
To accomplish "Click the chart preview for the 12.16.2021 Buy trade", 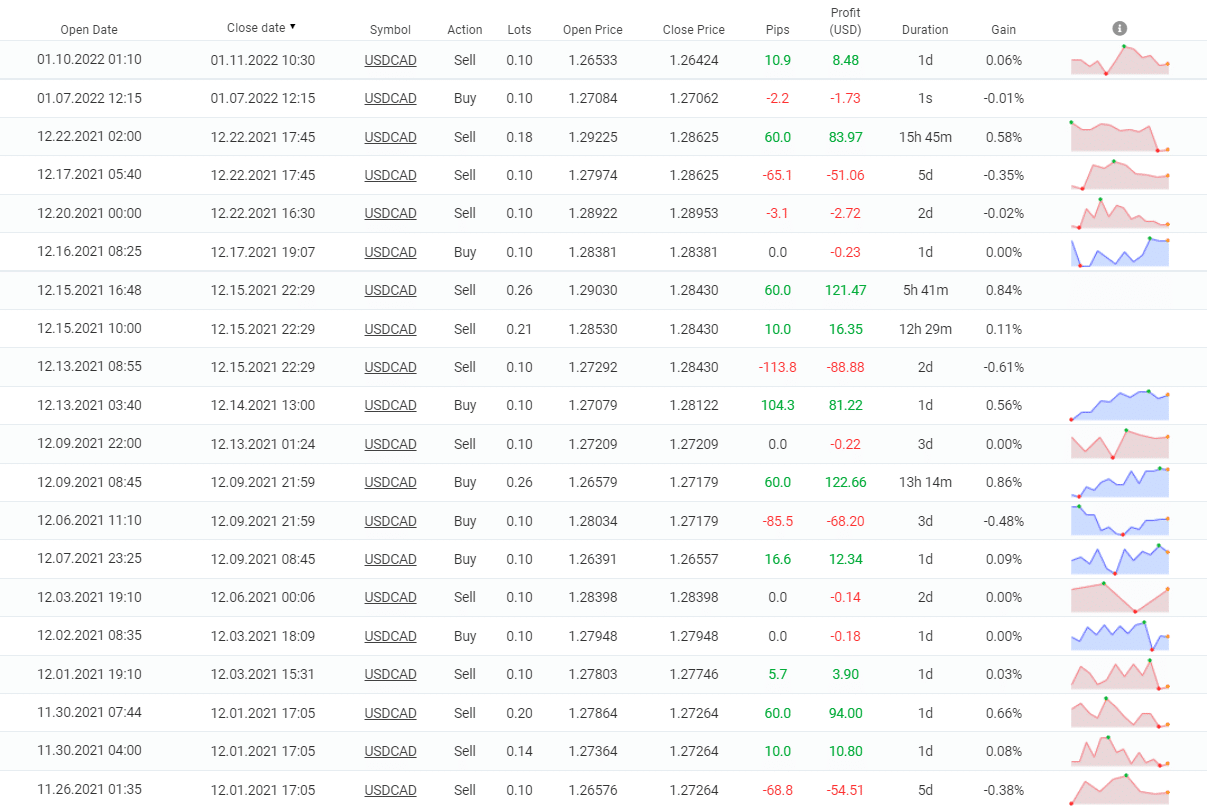I will [1119, 251].
